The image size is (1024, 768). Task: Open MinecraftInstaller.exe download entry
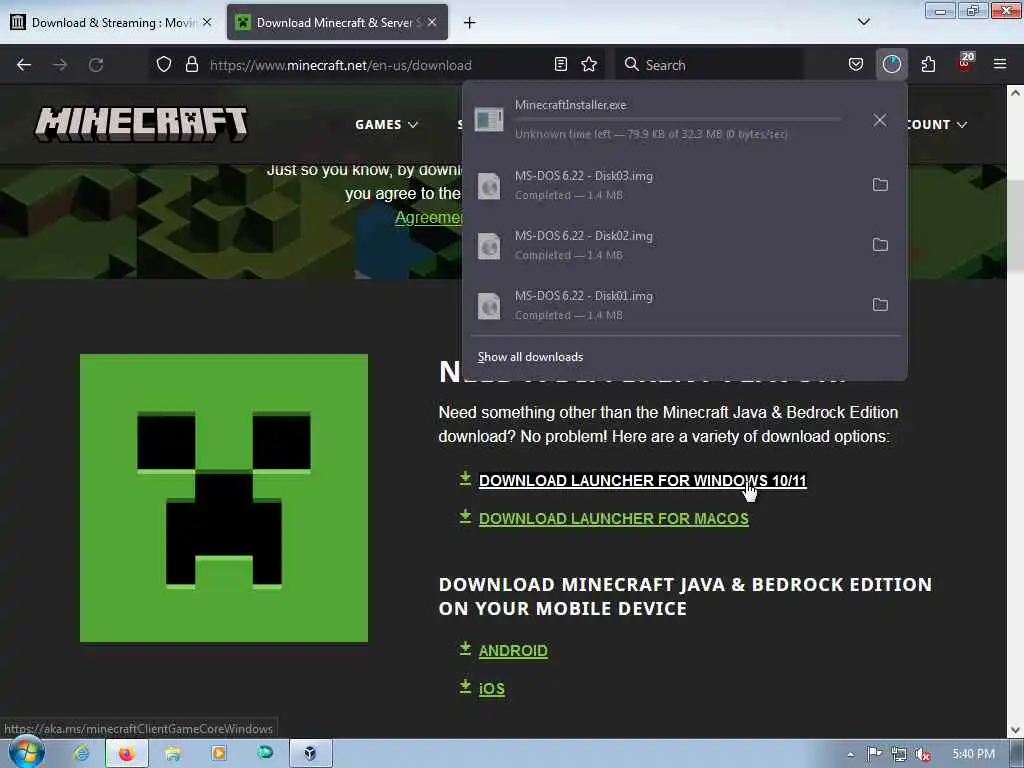click(663, 120)
